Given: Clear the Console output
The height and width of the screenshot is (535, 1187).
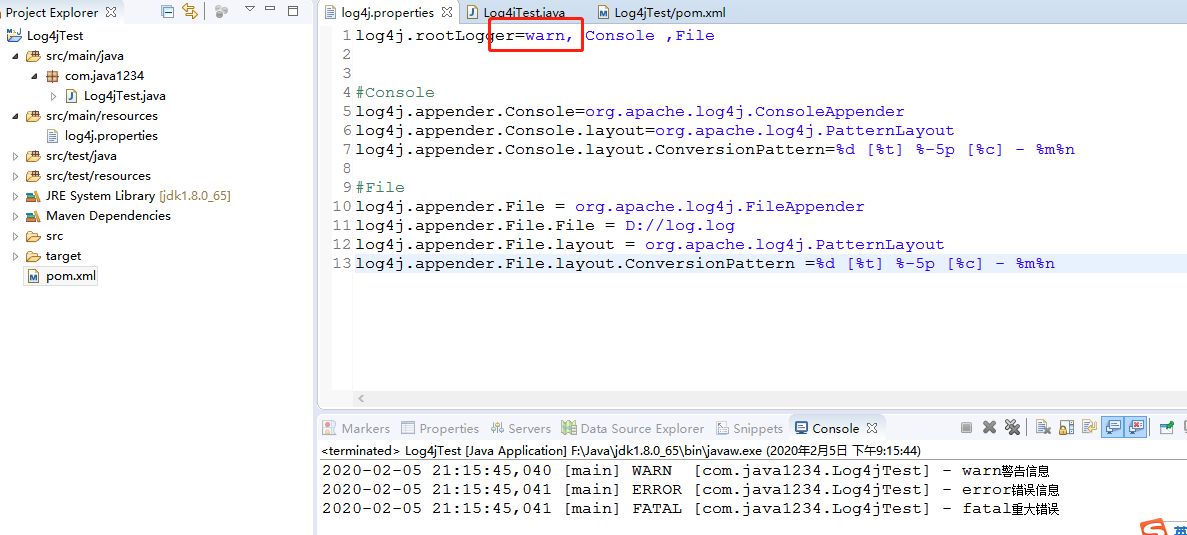Looking at the screenshot, I should coord(1043,428).
